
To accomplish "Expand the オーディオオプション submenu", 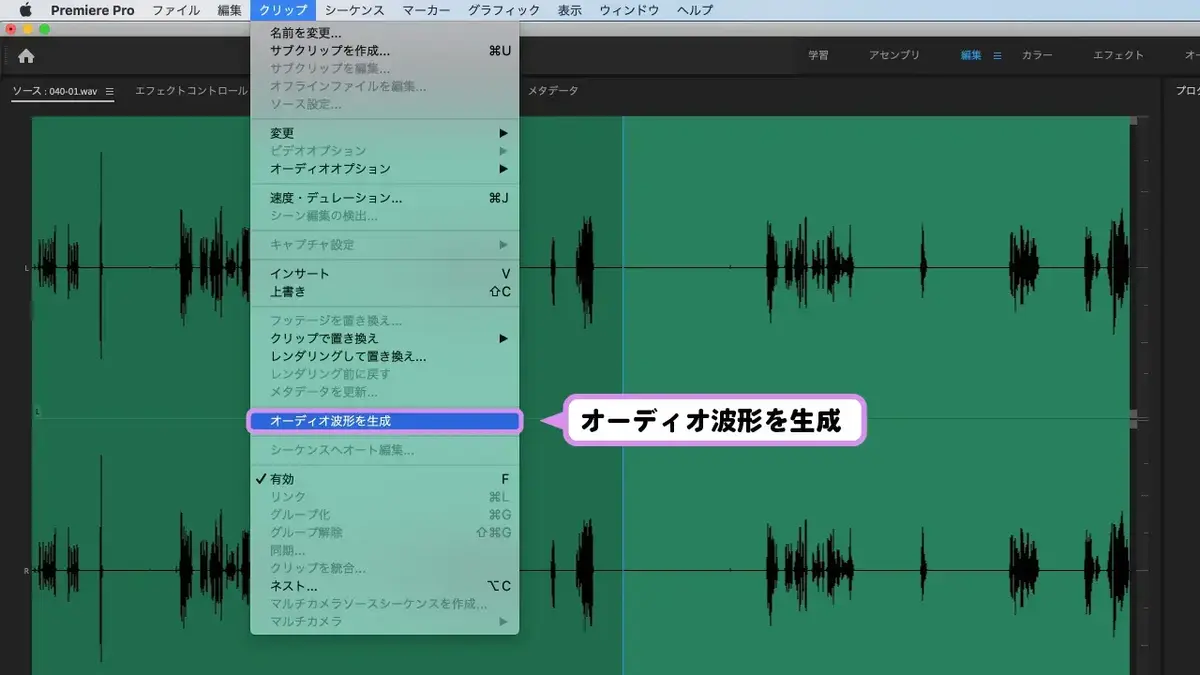I will [x=385, y=169].
